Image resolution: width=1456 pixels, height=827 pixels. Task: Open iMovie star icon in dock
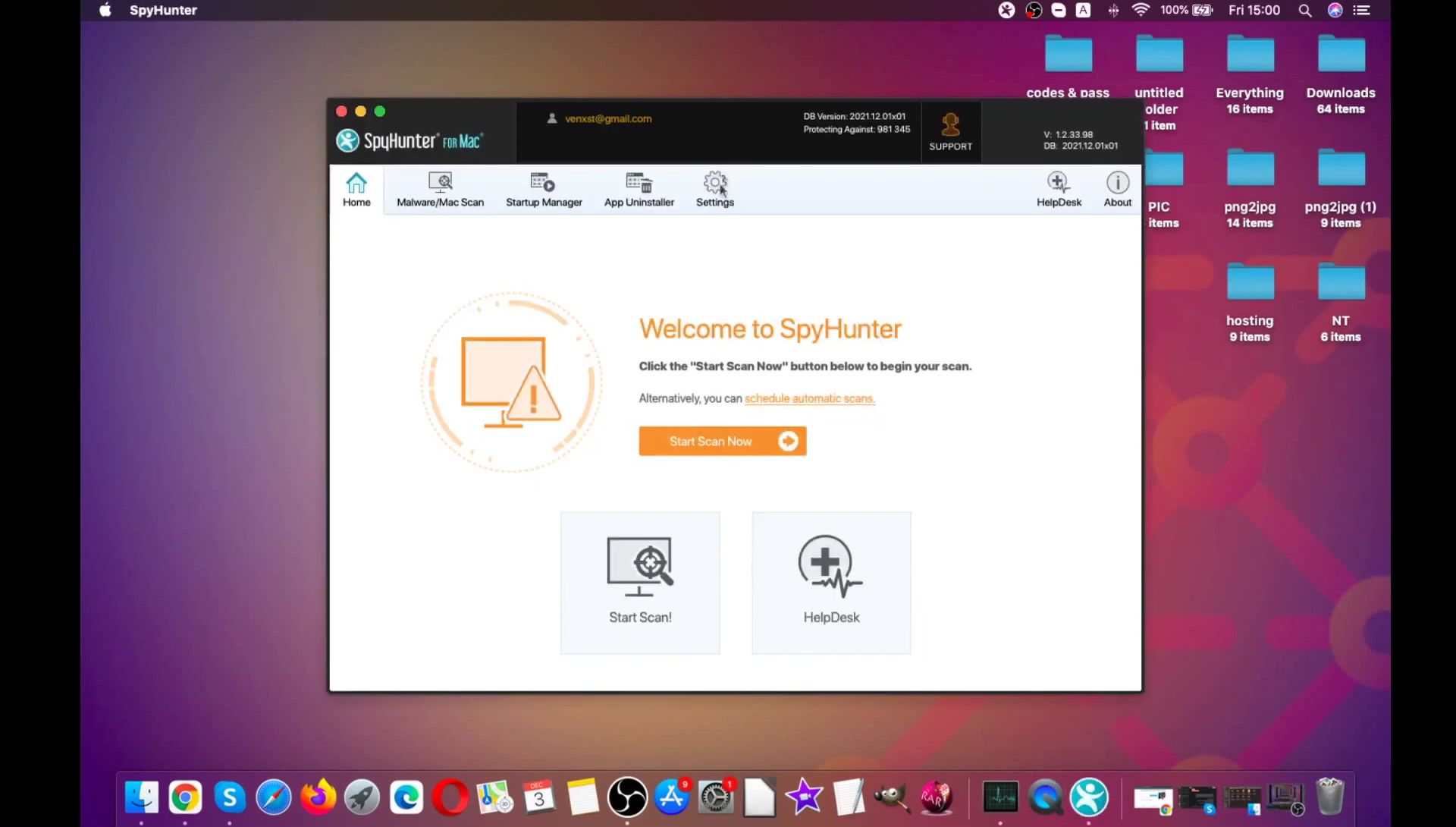[804, 797]
